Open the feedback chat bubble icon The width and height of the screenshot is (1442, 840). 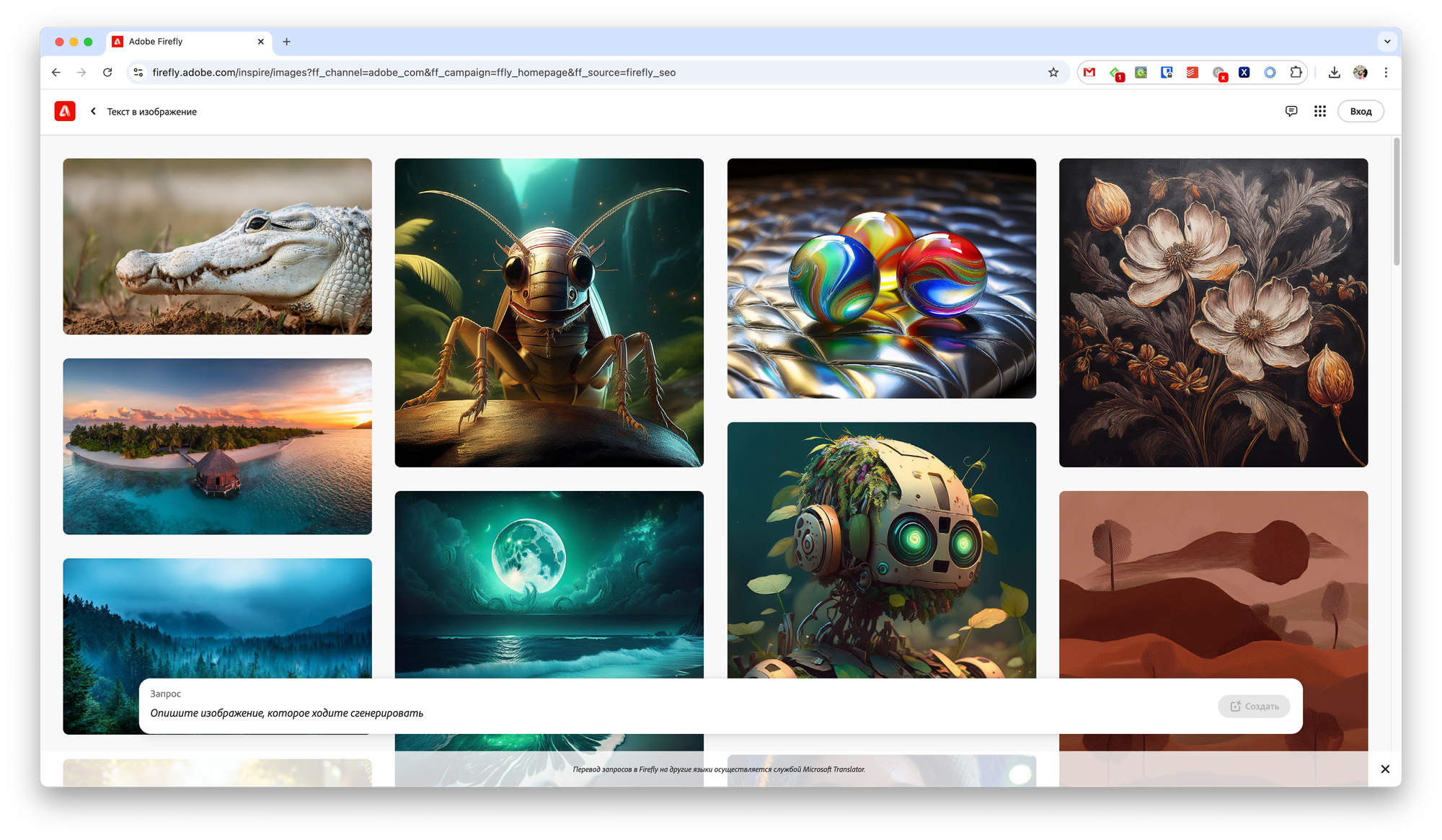(1291, 111)
